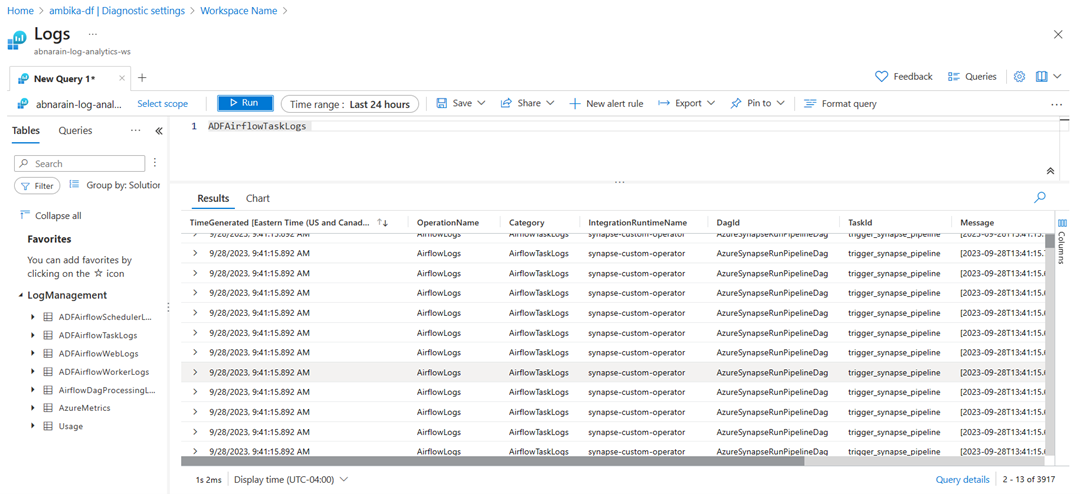Switch to Queries tab in sidebar
The width and height of the screenshot is (1080, 494).
pos(75,130)
